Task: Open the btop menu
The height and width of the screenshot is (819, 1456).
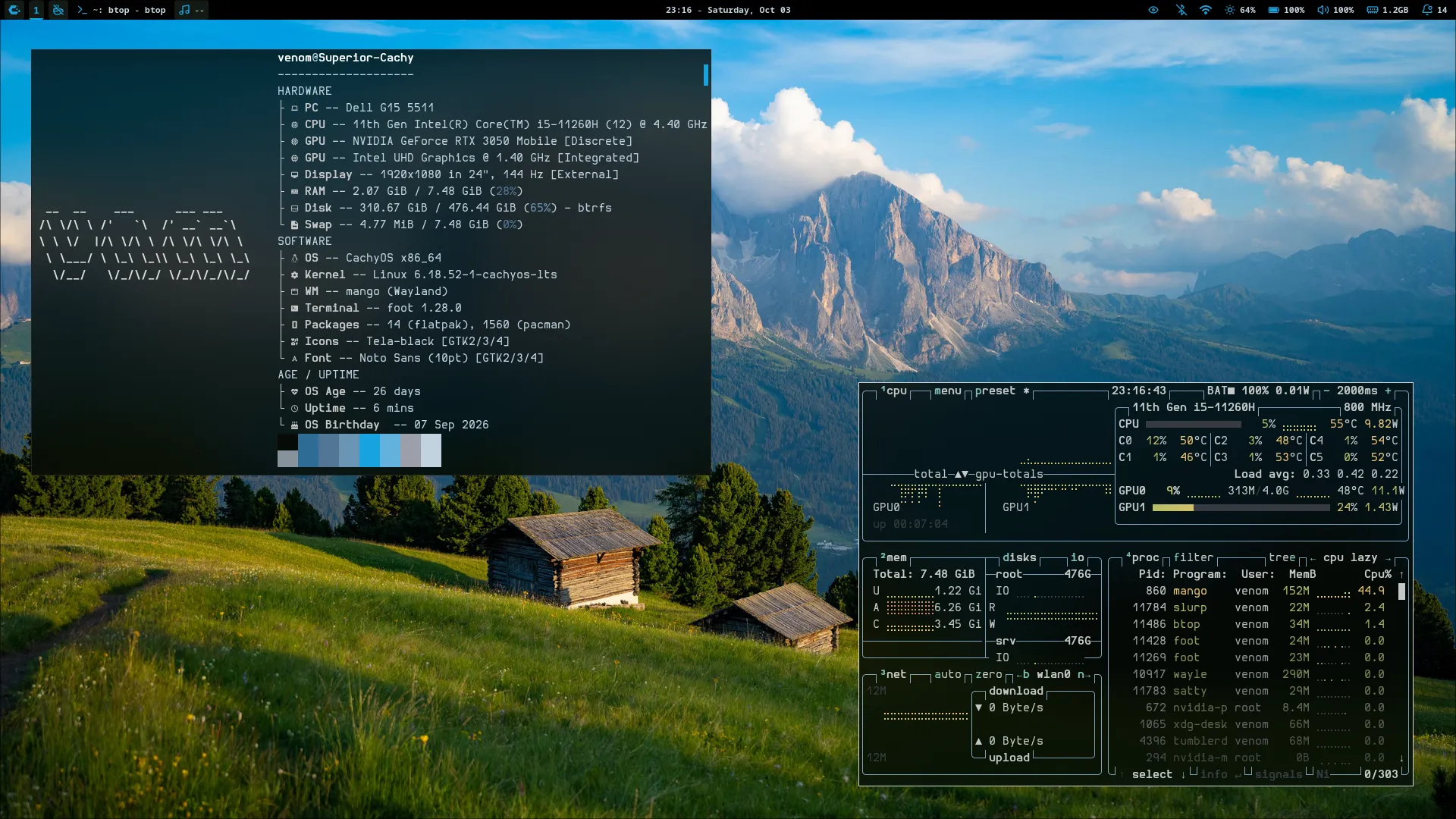Action: (x=947, y=391)
